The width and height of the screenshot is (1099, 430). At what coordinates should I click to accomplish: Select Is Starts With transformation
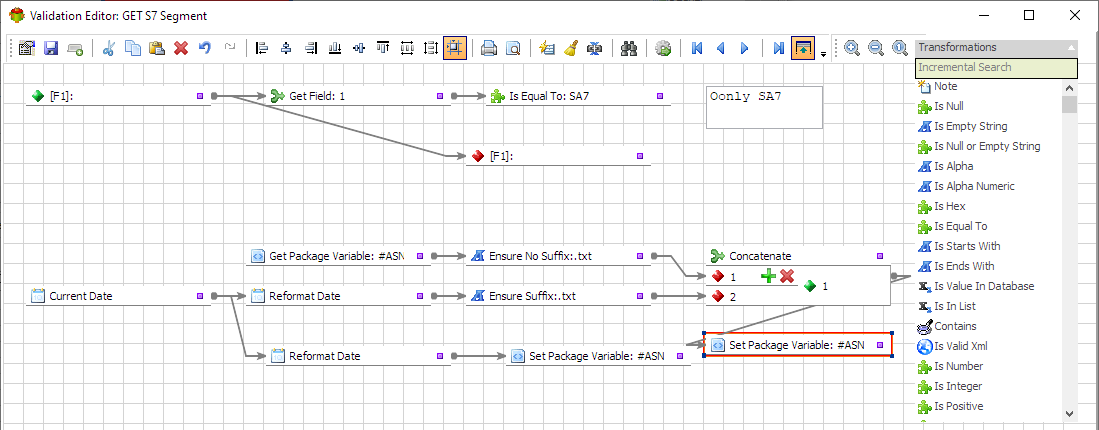pos(967,247)
